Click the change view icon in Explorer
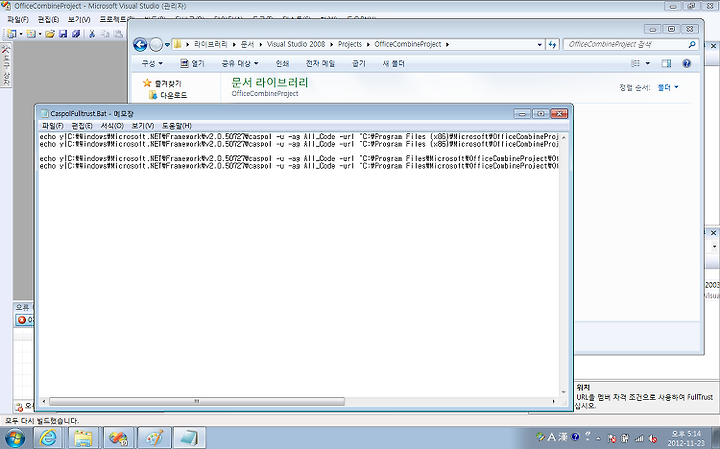The image size is (720, 449). pos(636,63)
